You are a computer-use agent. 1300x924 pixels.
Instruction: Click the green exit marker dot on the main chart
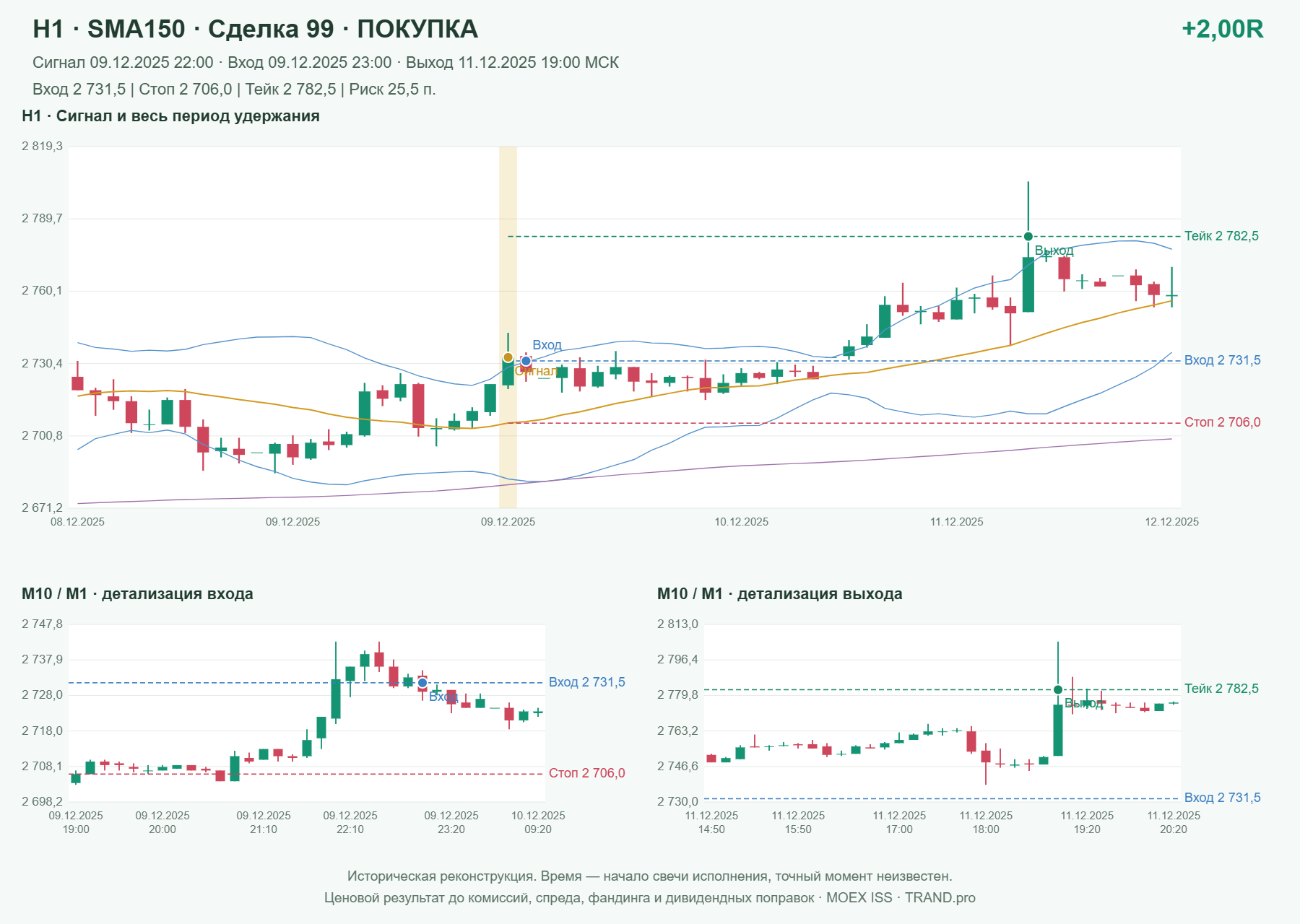(x=1028, y=237)
